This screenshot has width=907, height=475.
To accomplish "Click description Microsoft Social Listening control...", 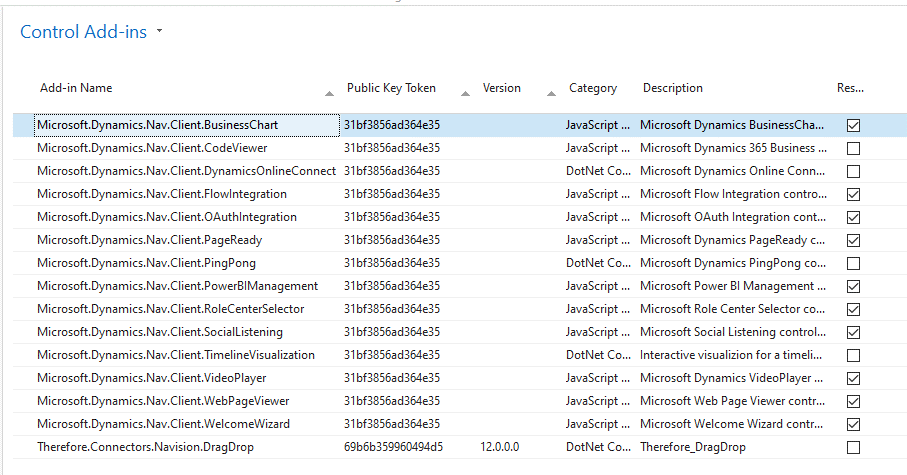I will tap(733, 332).
